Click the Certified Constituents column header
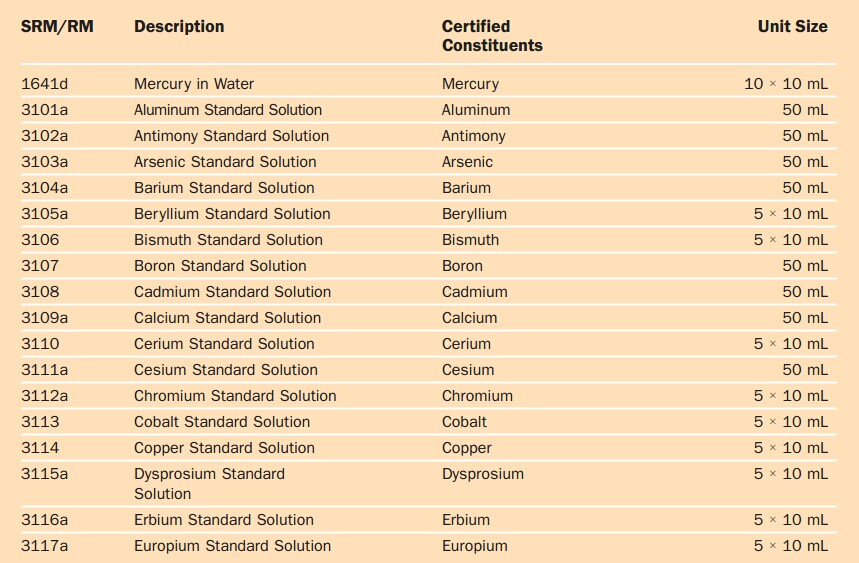Screen dimensions: 859x563 (492, 36)
